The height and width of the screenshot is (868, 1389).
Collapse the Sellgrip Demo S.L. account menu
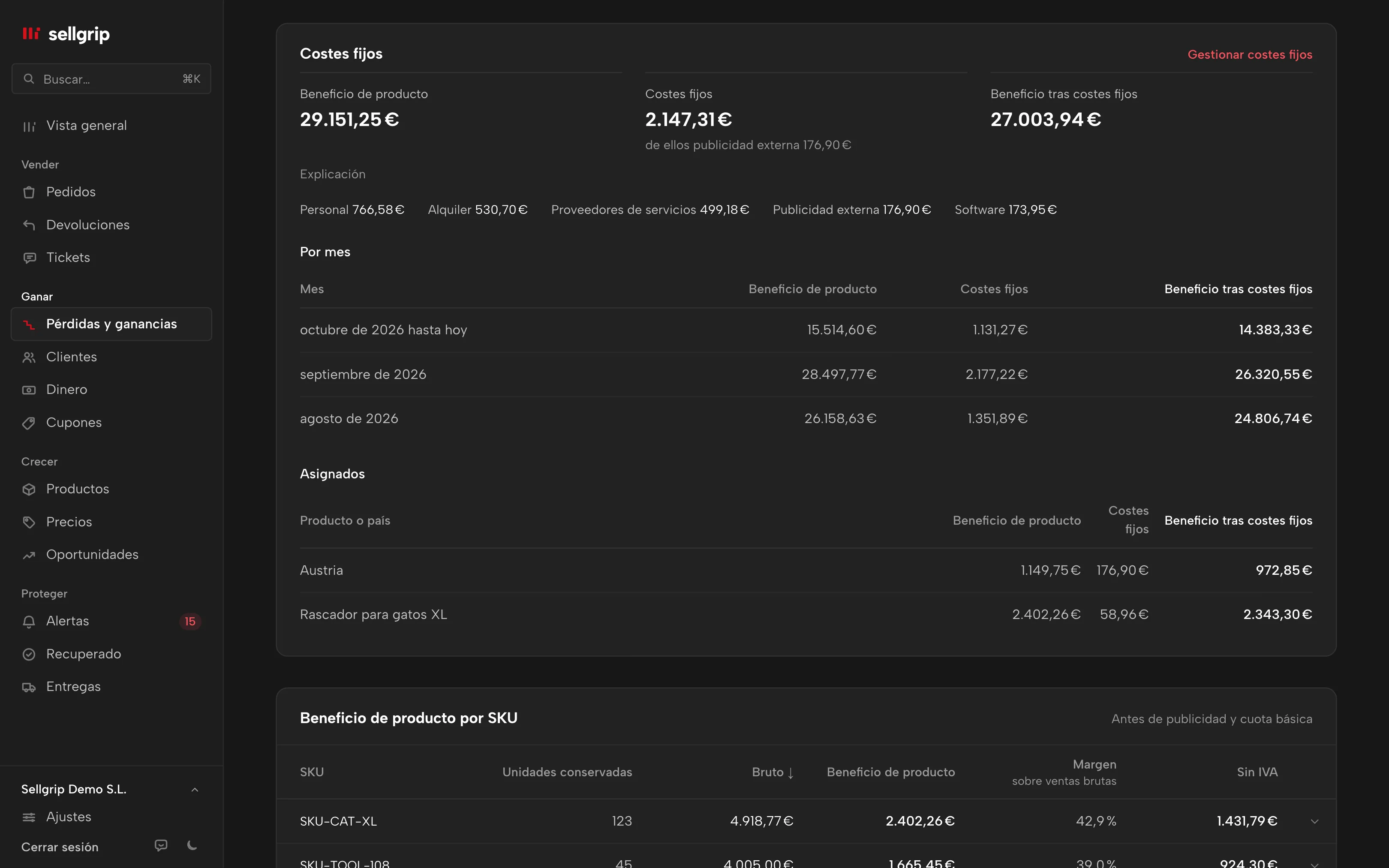[x=195, y=790]
